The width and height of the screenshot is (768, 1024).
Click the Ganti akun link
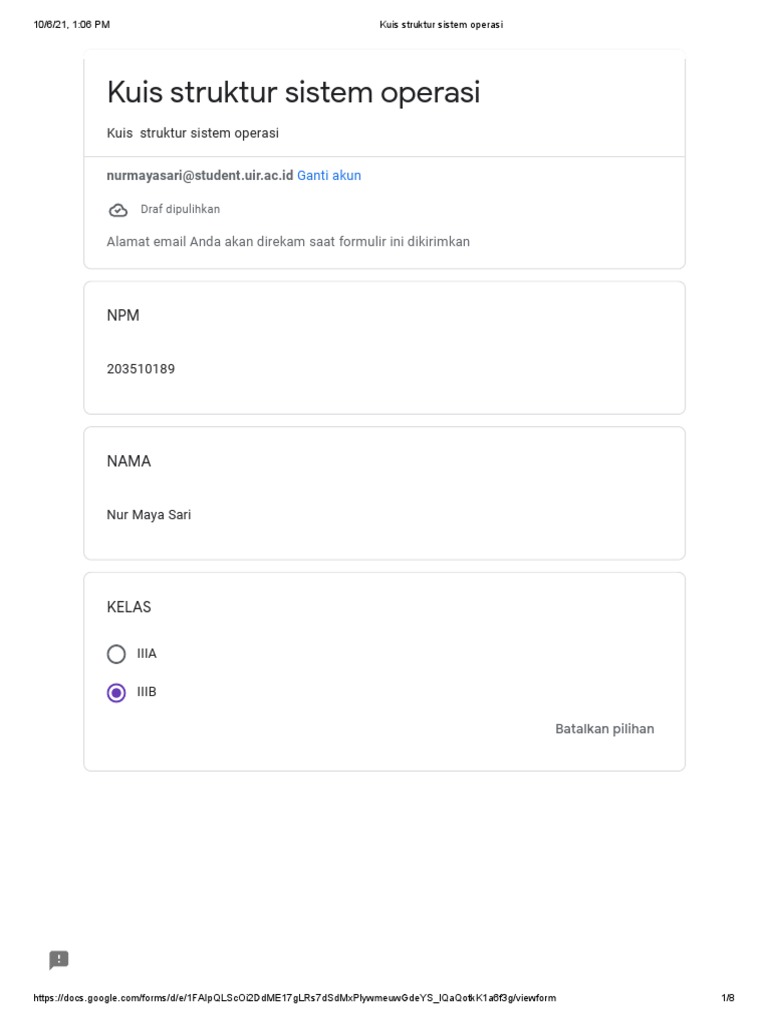tap(329, 176)
